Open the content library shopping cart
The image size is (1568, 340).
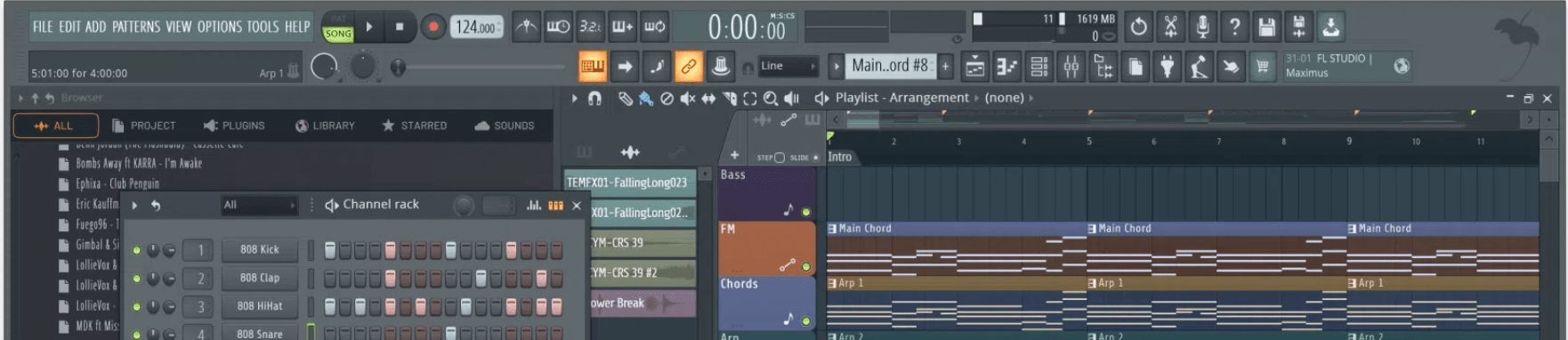(x=1262, y=66)
